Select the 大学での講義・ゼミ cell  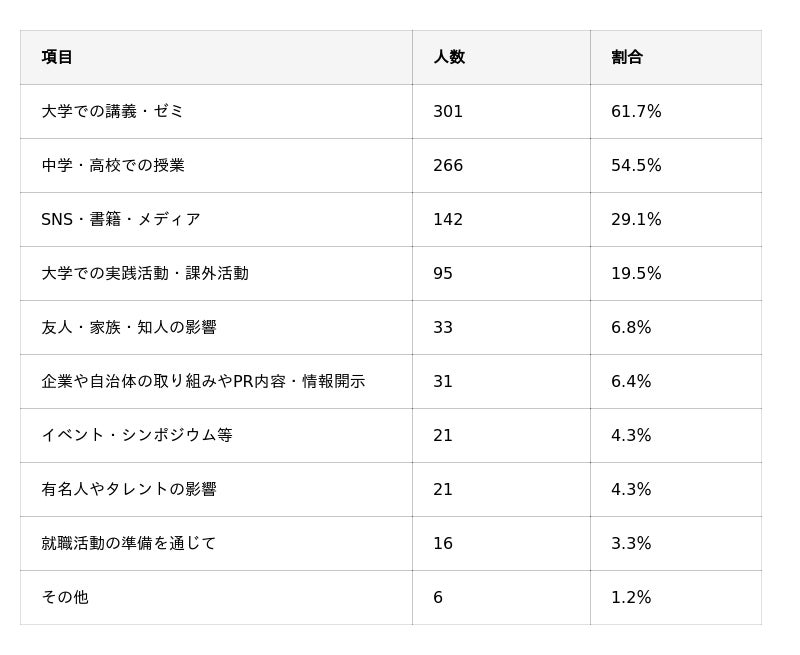tap(112, 111)
